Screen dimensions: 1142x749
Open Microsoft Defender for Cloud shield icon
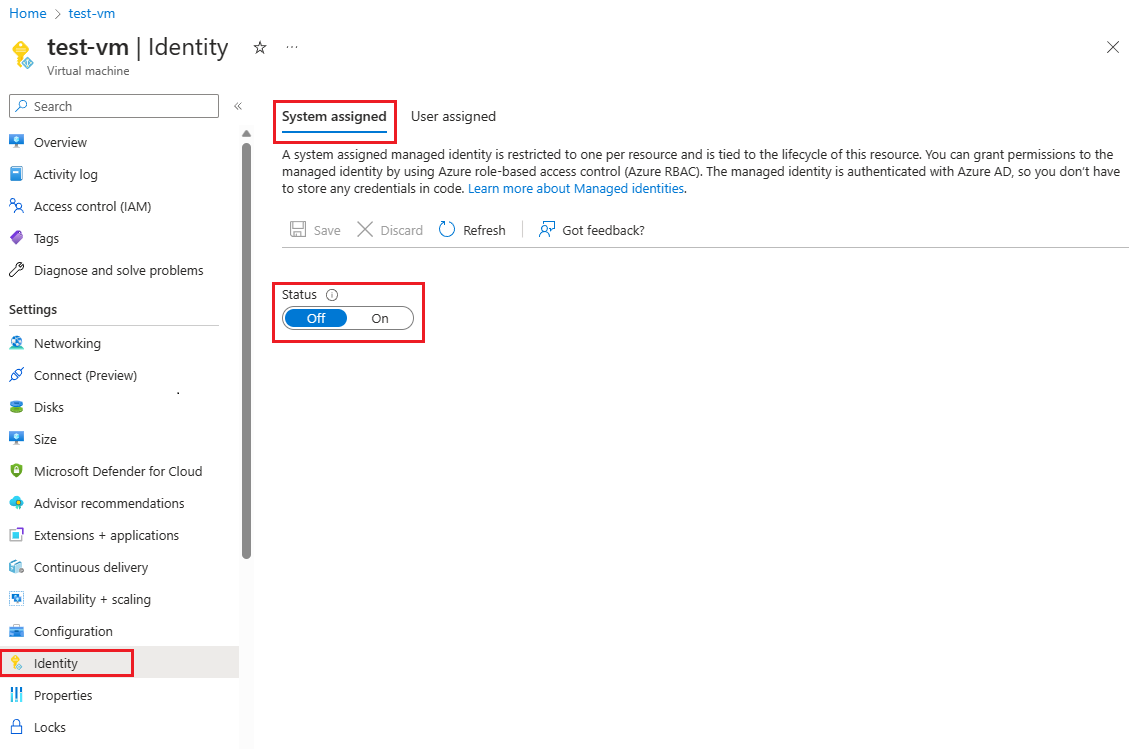(16, 471)
